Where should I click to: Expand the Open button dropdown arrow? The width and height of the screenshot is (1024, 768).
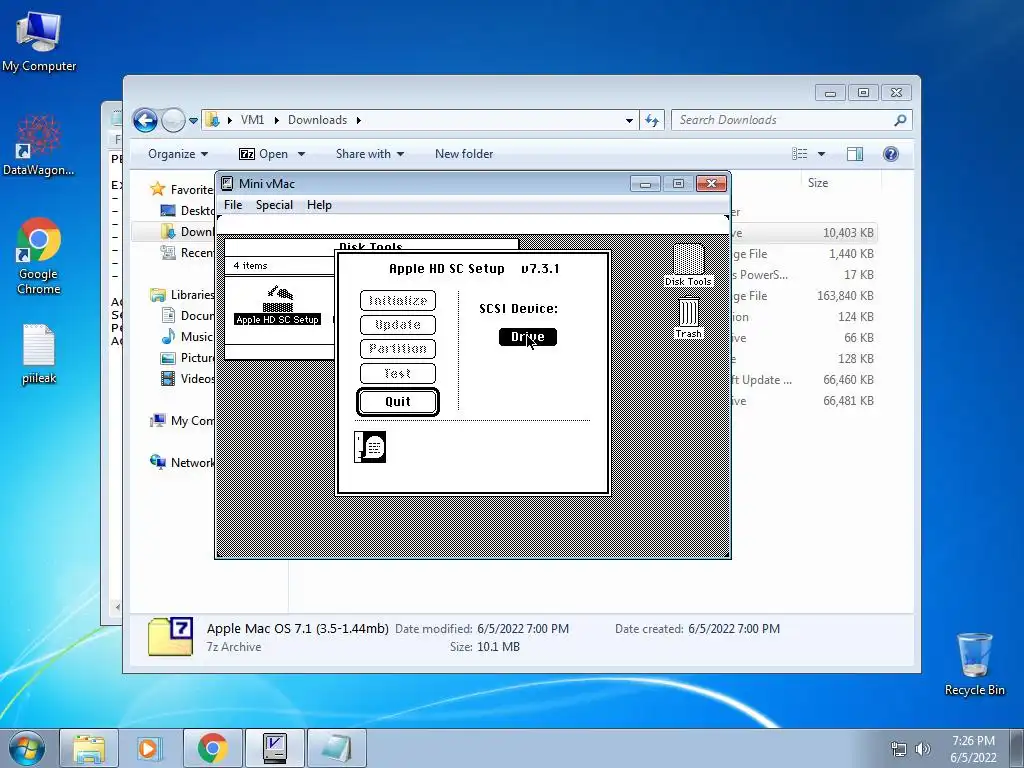301,154
